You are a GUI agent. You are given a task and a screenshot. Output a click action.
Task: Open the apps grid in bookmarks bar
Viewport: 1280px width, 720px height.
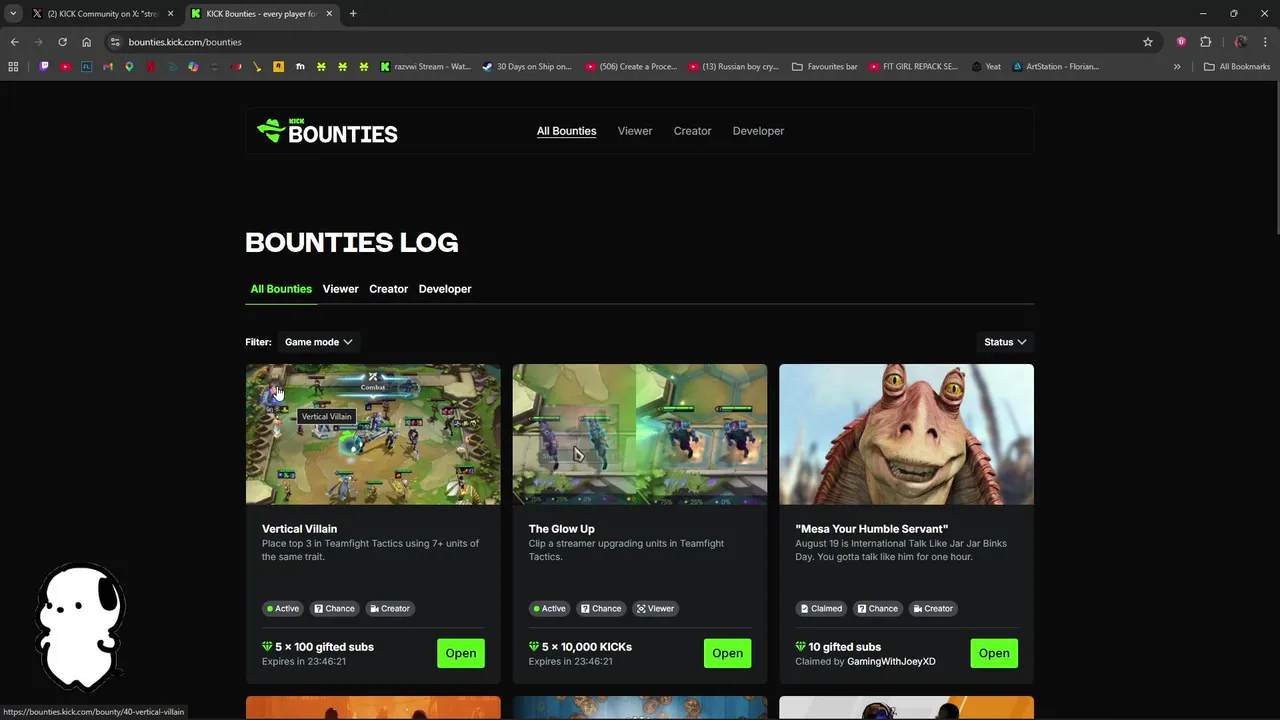[13, 67]
